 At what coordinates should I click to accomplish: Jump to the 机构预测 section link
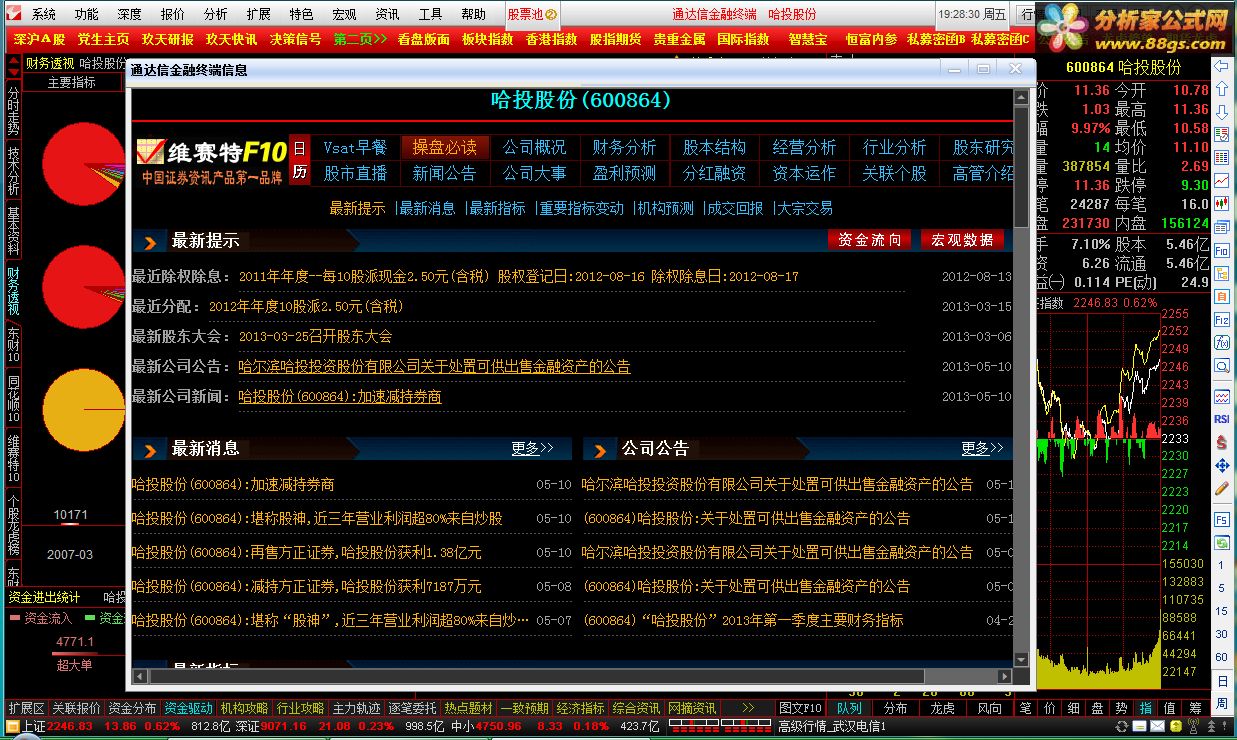point(665,208)
